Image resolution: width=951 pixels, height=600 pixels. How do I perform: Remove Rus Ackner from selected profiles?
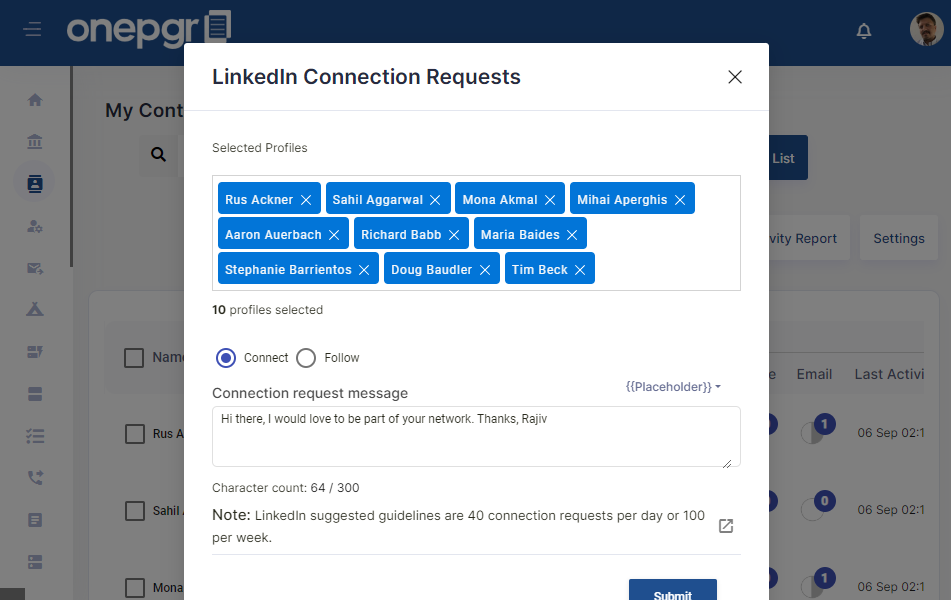(306, 200)
